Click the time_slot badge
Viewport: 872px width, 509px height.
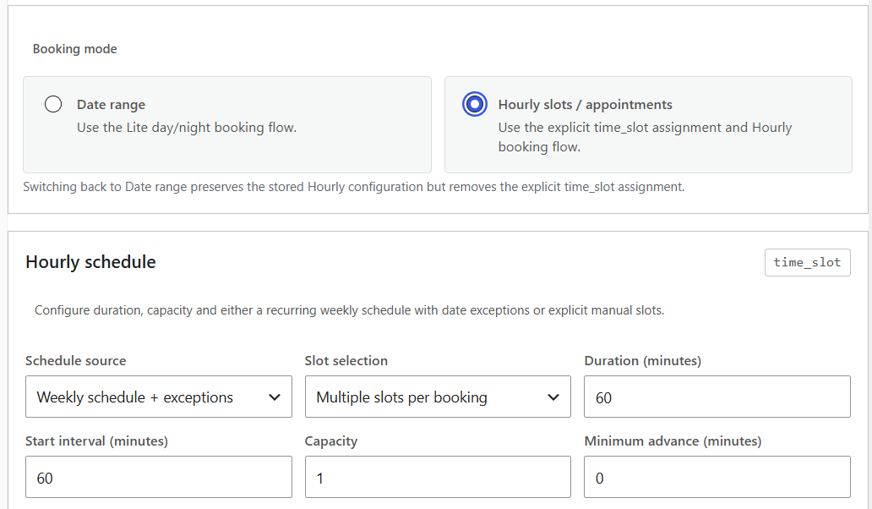(x=807, y=262)
